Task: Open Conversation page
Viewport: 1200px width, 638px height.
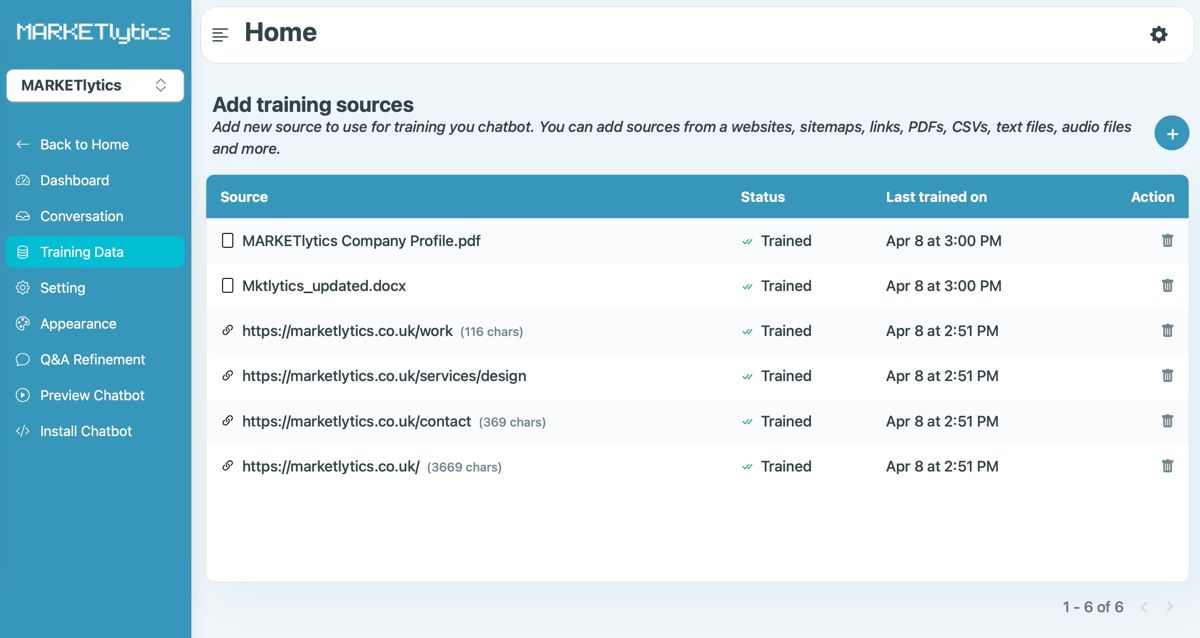Action: [95, 217]
